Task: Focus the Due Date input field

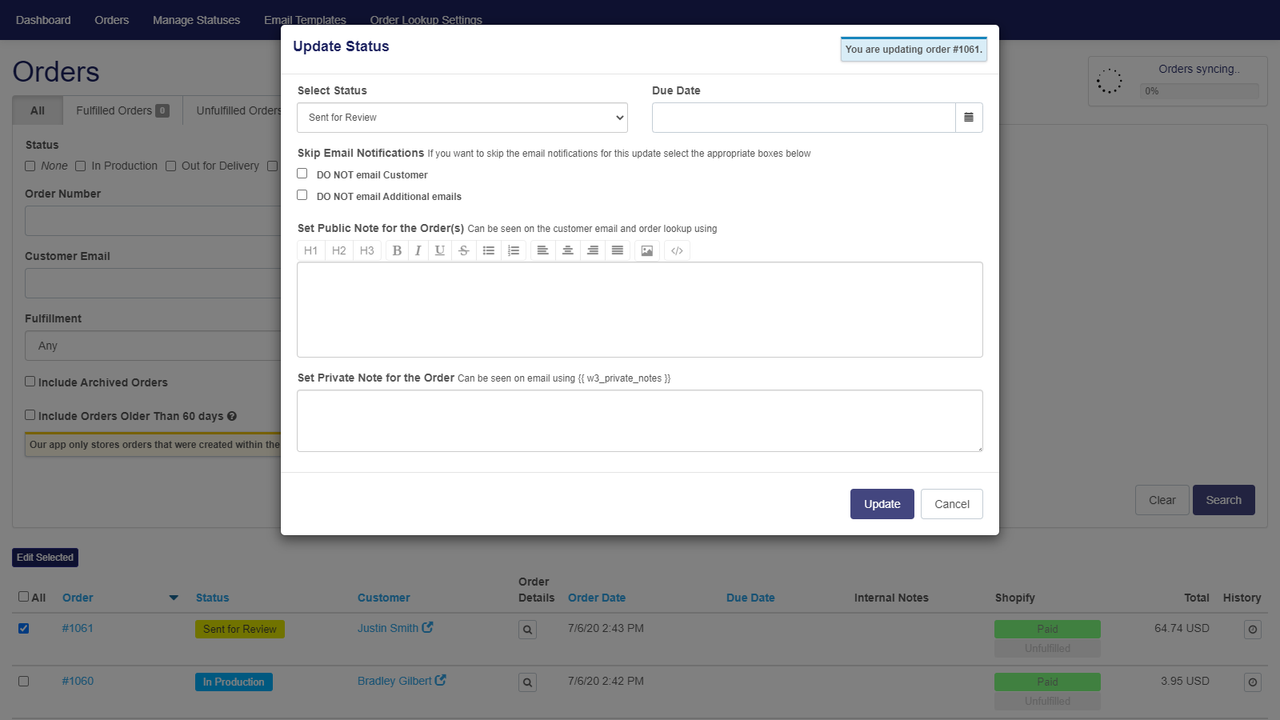Action: [x=804, y=117]
